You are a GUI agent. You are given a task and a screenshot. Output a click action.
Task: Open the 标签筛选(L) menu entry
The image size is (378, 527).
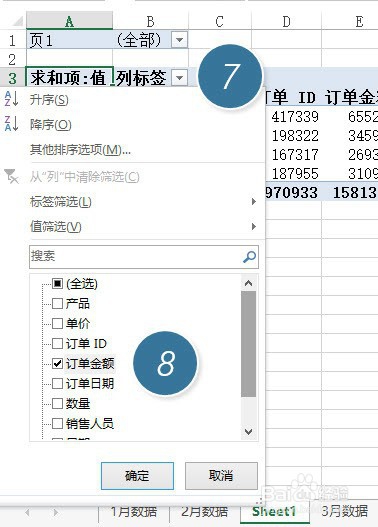coord(61,202)
